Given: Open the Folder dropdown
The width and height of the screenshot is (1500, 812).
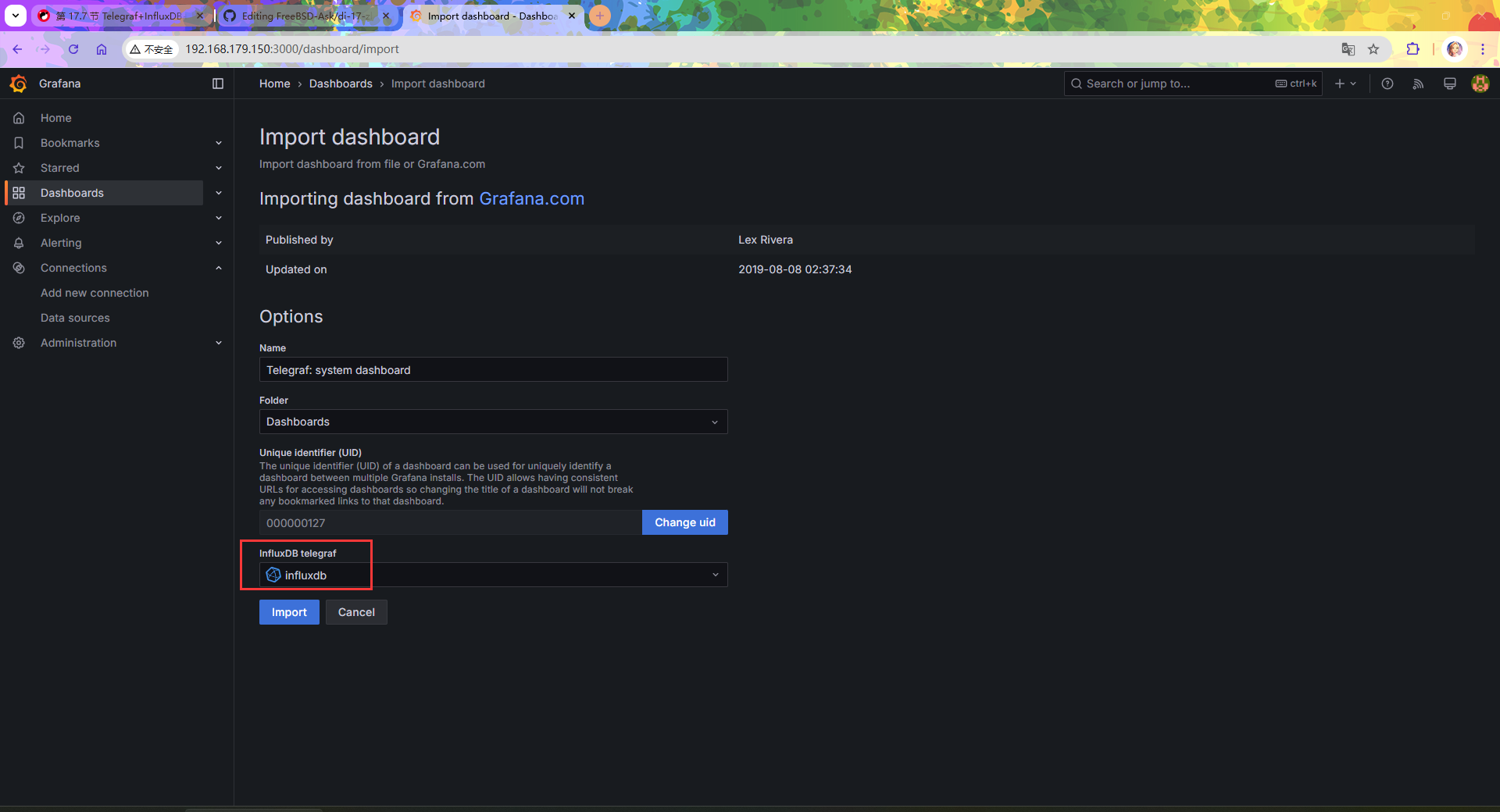Looking at the screenshot, I should coord(493,422).
